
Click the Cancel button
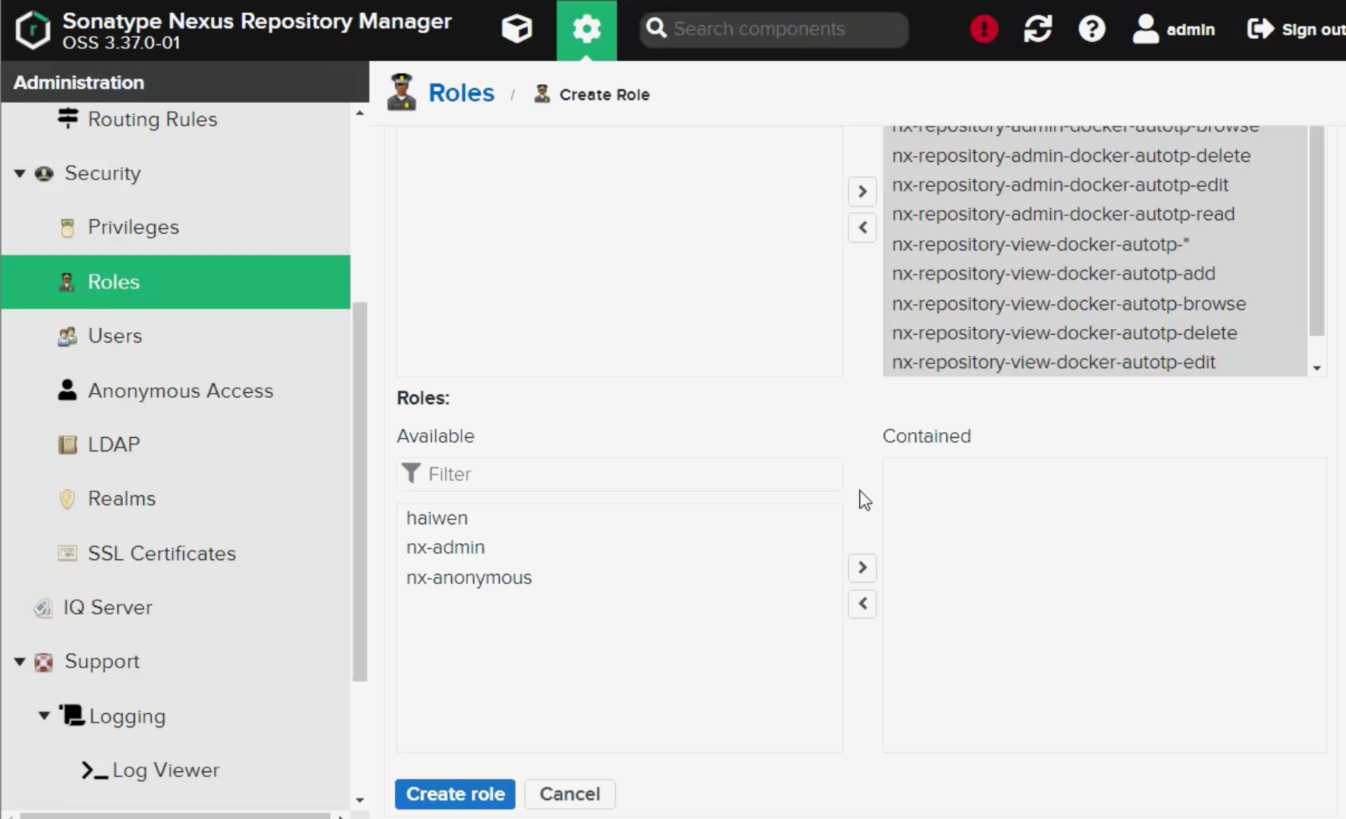(x=570, y=794)
